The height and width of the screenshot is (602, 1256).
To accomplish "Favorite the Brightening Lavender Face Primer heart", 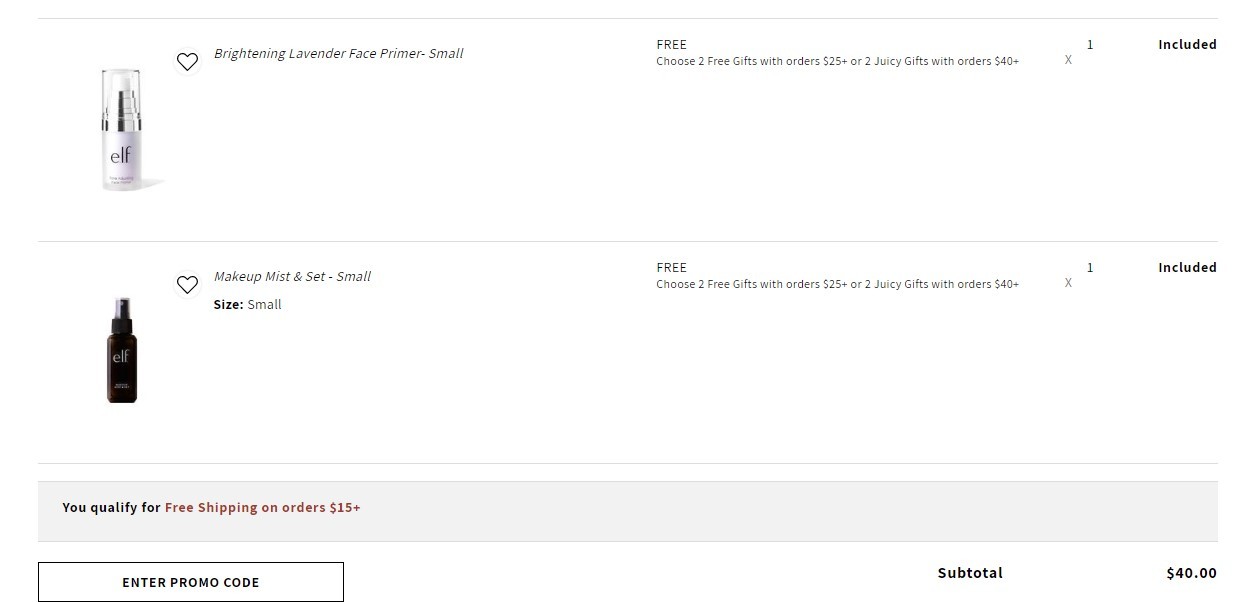I will [187, 62].
